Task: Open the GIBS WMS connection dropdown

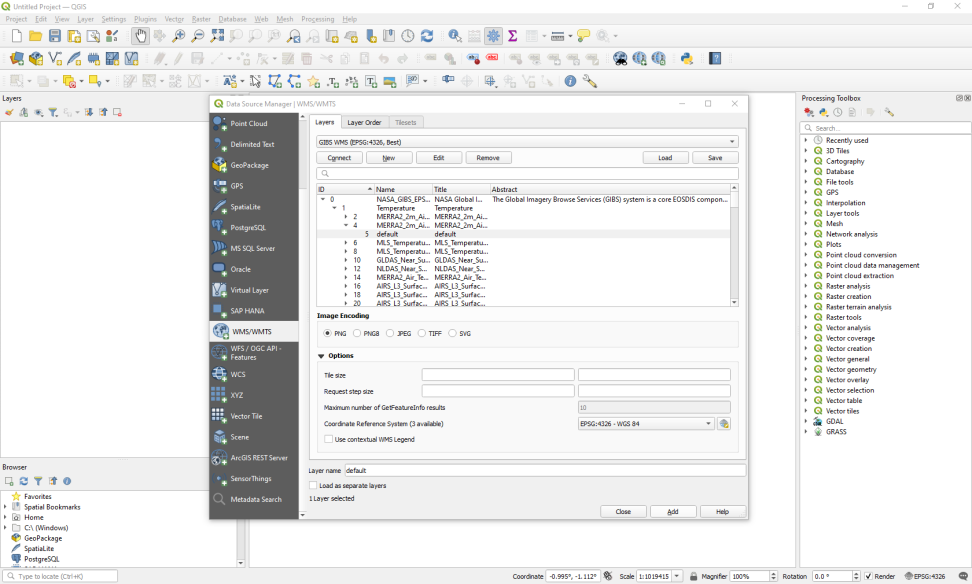Action: [527, 142]
